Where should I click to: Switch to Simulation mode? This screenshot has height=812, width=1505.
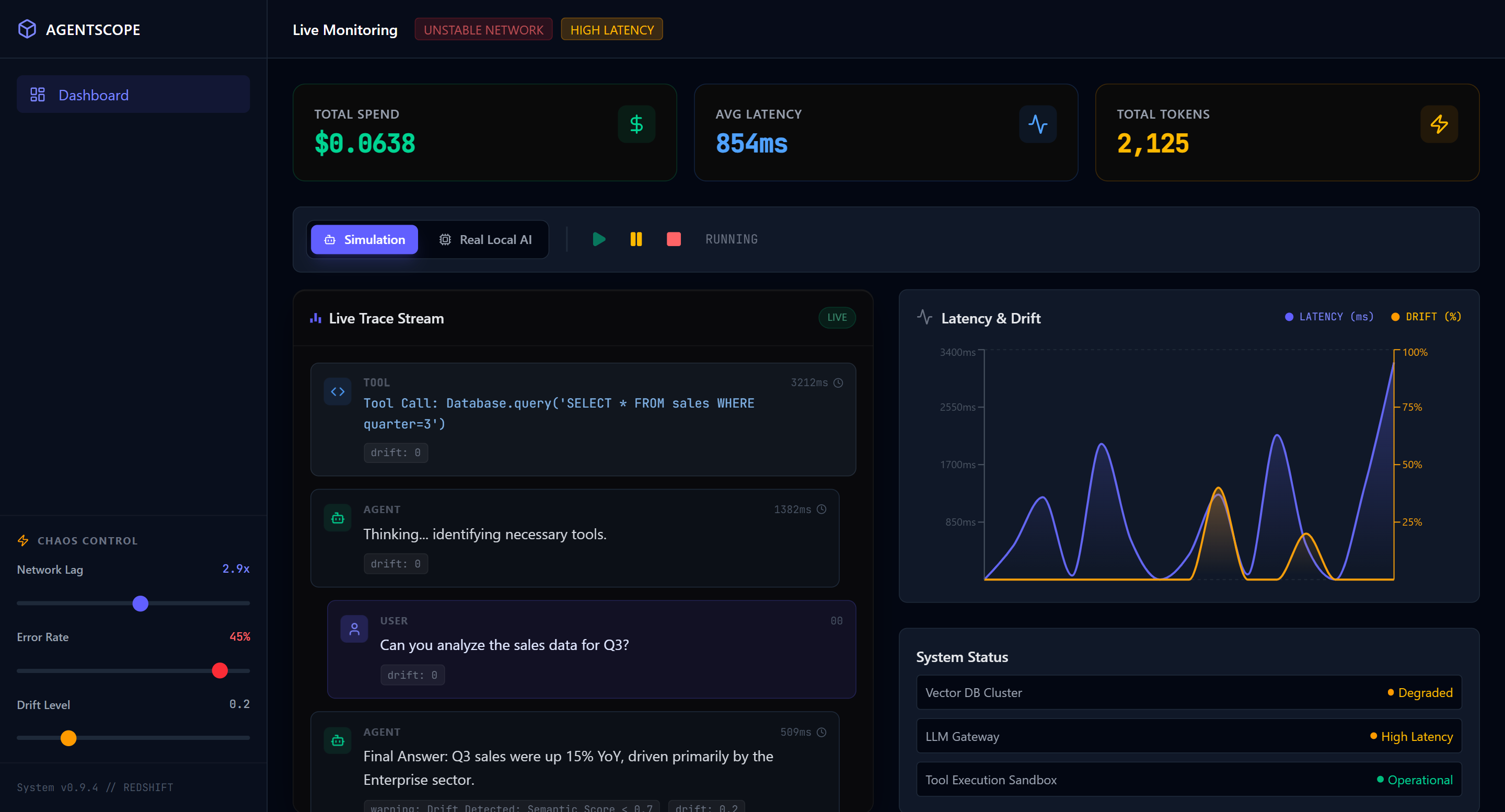pos(364,239)
